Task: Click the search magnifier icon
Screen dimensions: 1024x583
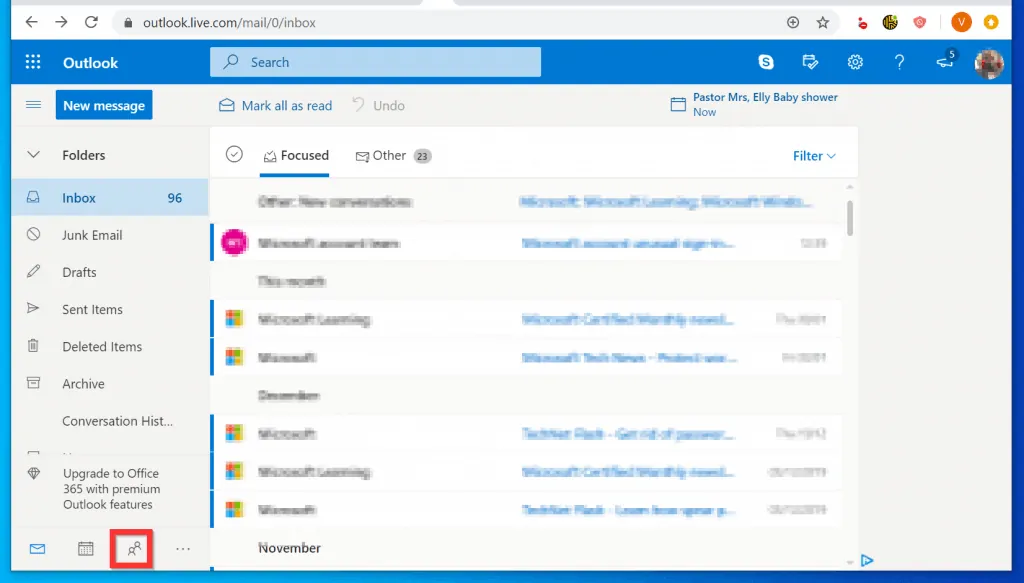Action: pos(231,62)
